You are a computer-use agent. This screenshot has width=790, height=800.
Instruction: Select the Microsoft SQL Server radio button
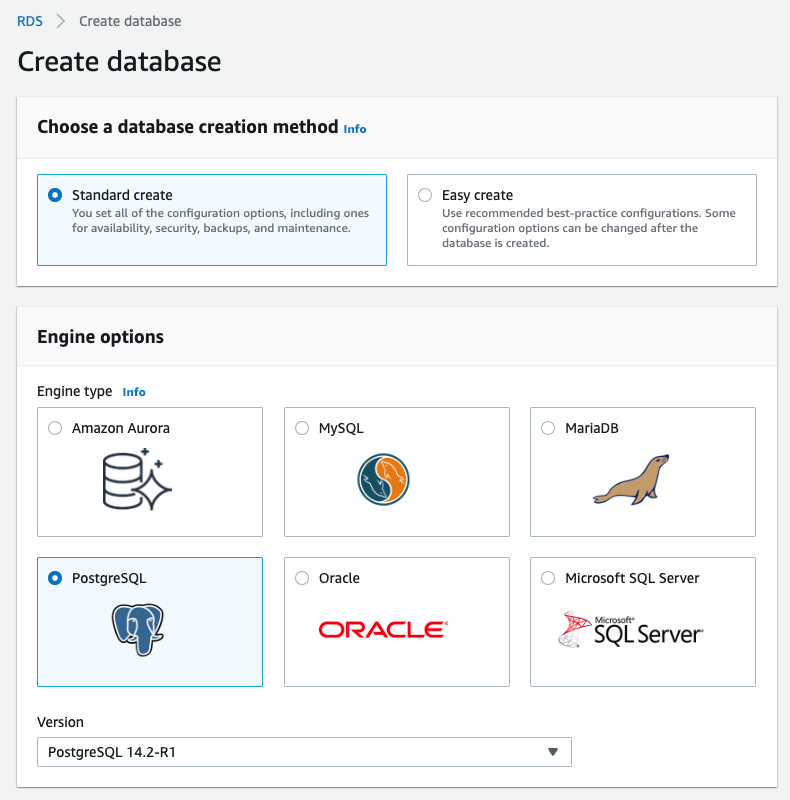(x=548, y=578)
